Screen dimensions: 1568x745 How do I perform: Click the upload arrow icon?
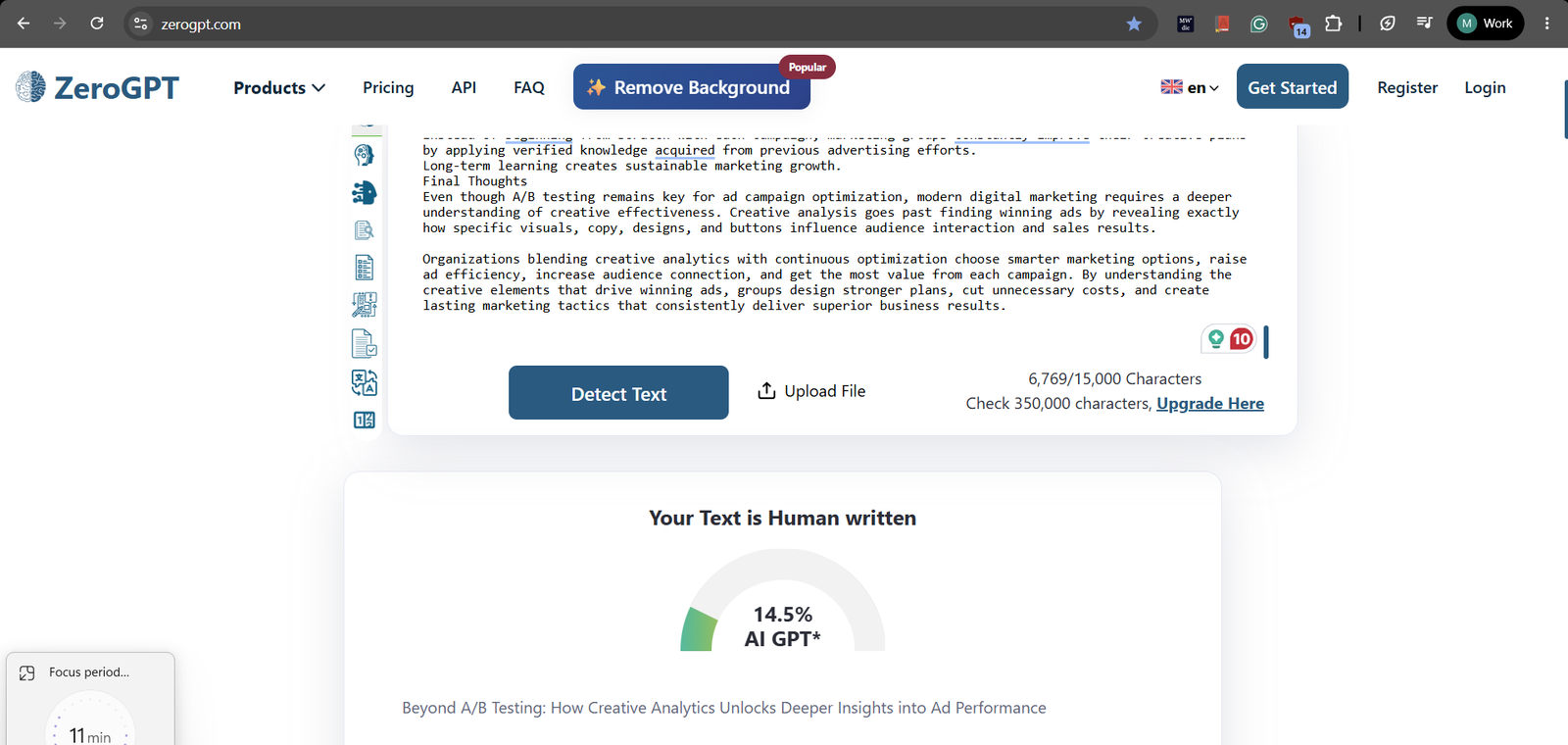pyautogui.click(x=766, y=390)
